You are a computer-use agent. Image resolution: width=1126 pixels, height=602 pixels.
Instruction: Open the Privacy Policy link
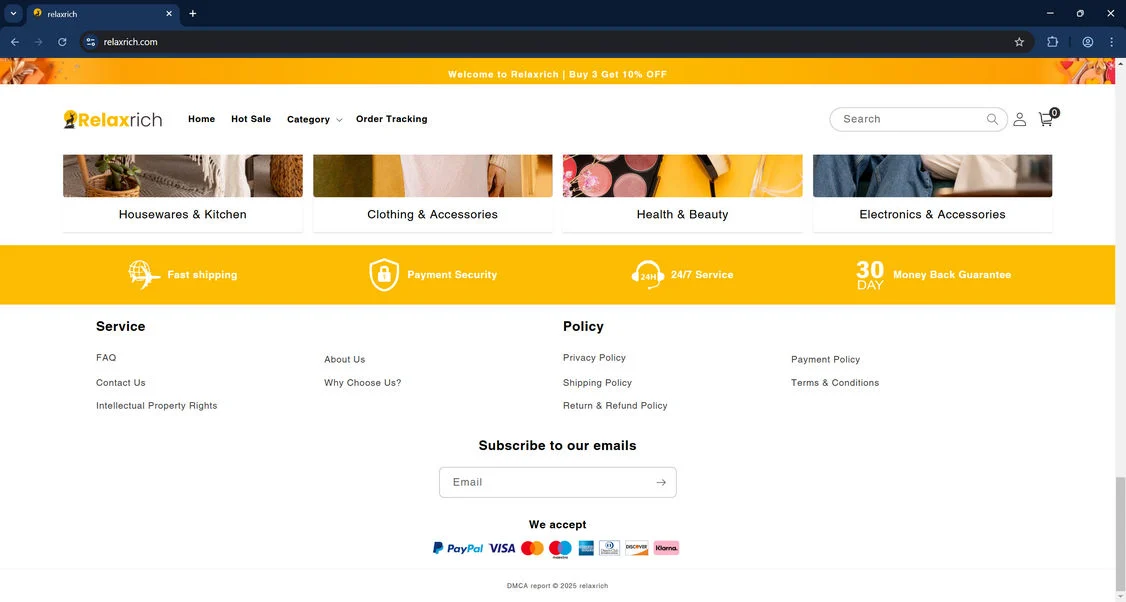[x=595, y=357]
